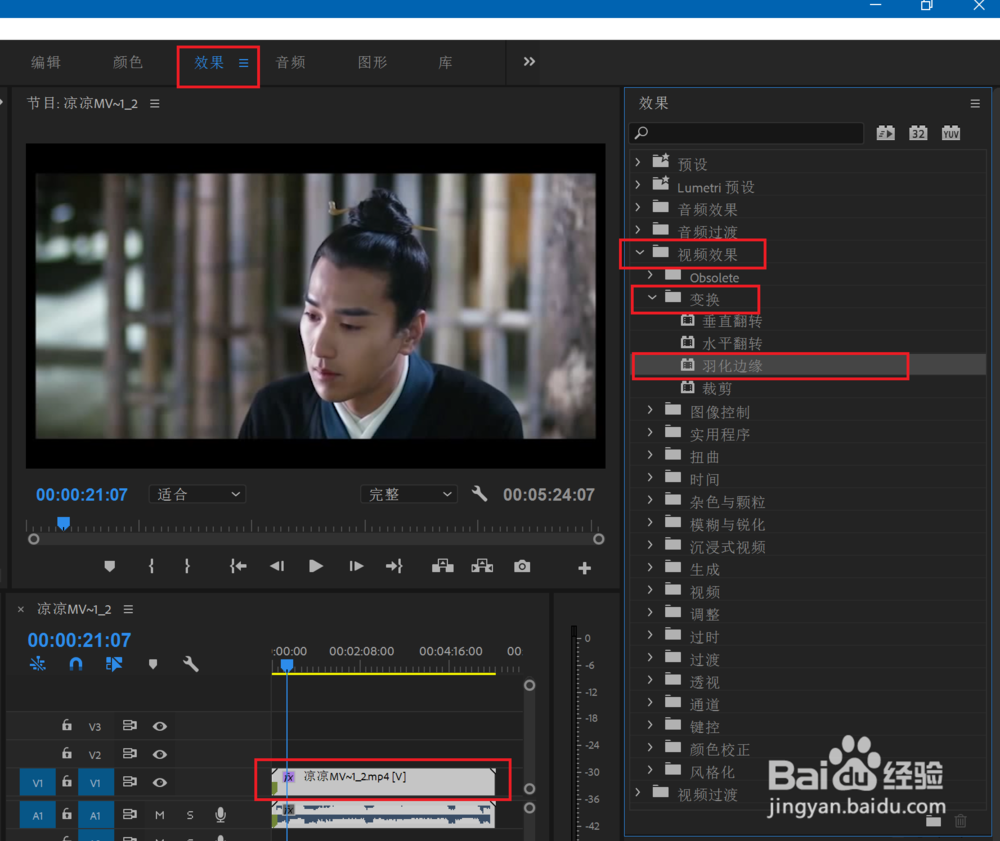Open the 适合 zoom level dropdown
The width and height of the screenshot is (1000, 841).
[x=198, y=494]
